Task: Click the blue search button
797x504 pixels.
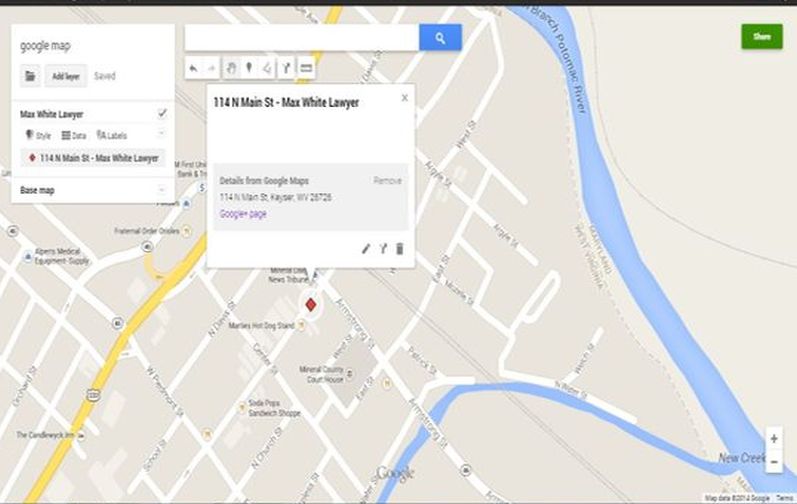Action: point(440,38)
